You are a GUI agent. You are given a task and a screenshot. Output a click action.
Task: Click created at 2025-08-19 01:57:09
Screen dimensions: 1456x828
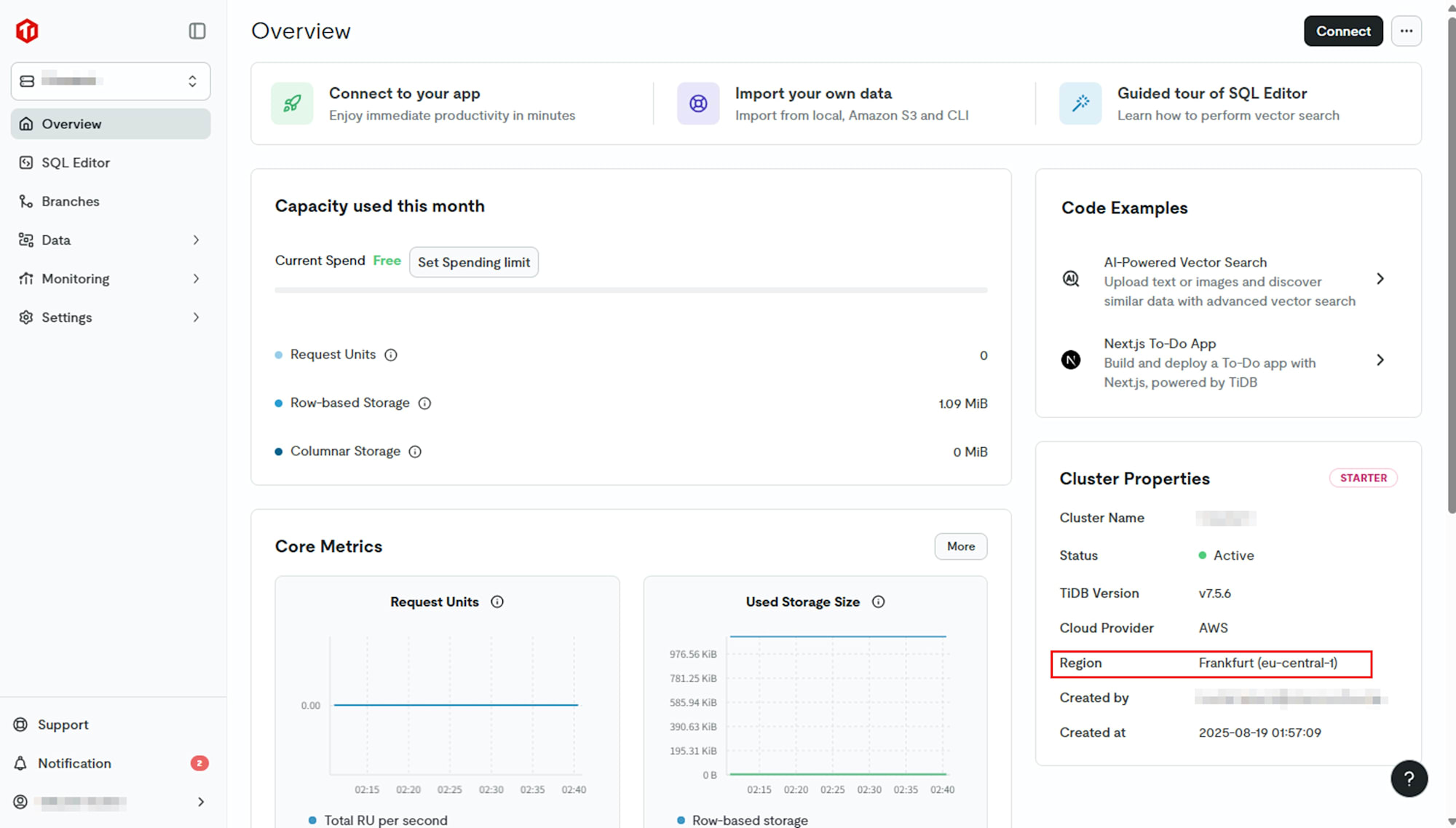[1259, 733]
